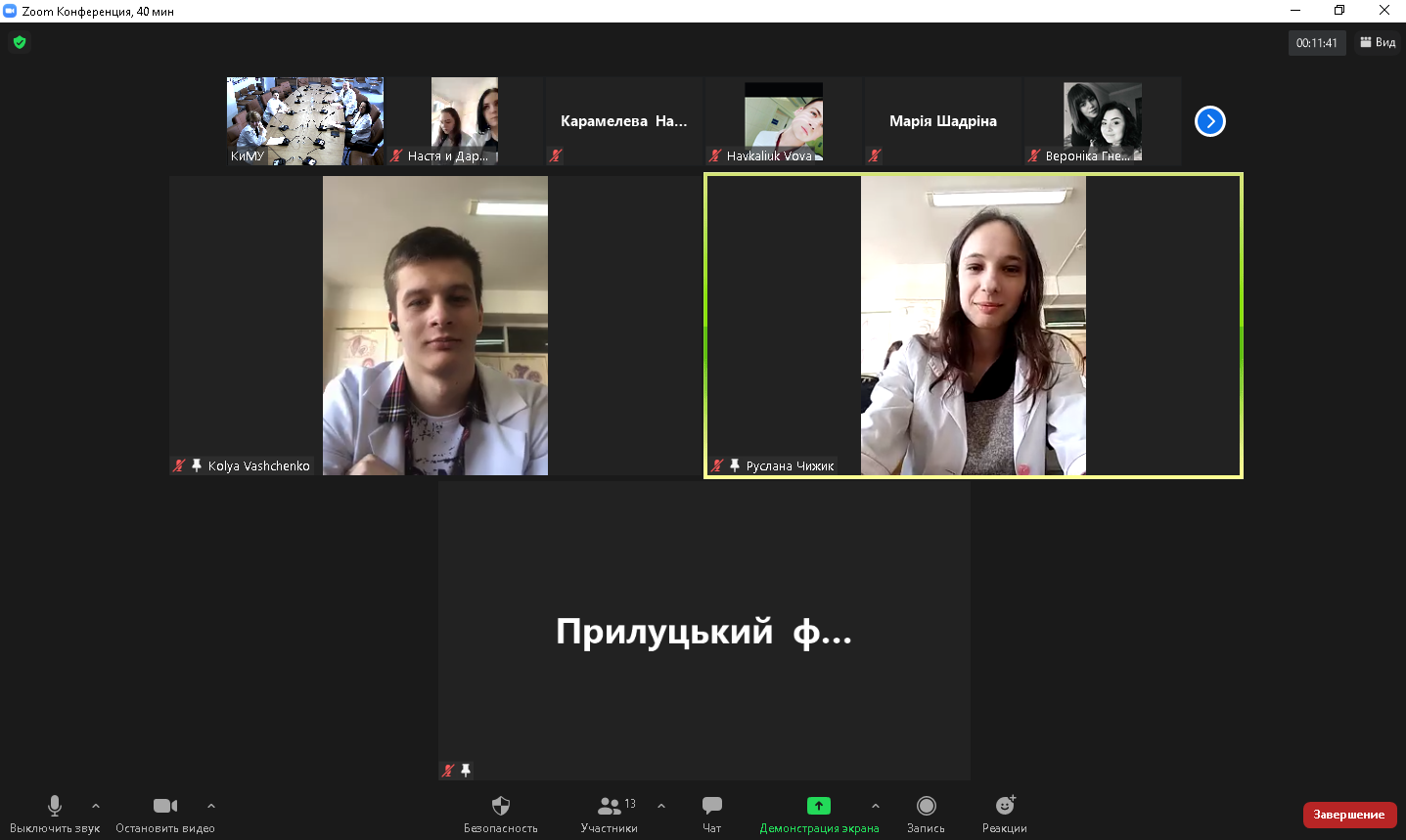Mute the microphone in the toolbar
The image size is (1406, 840).
(x=55, y=806)
